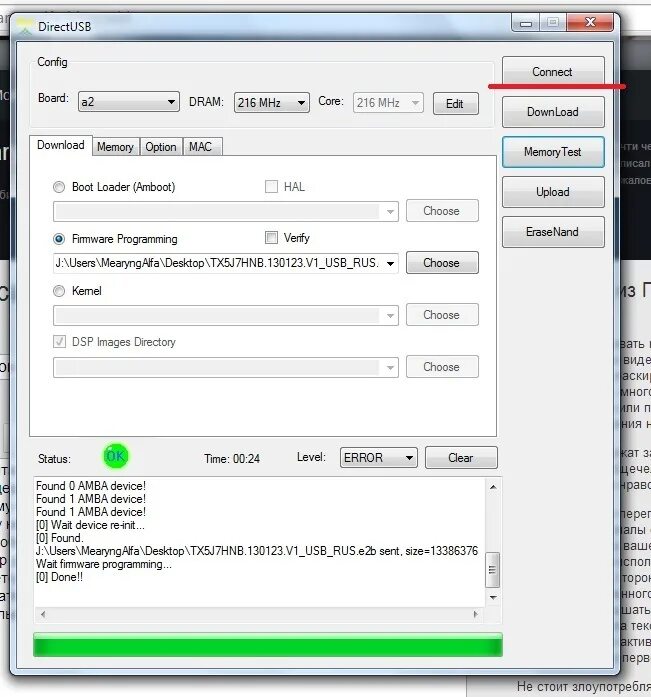Image resolution: width=651 pixels, height=697 pixels.
Task: Open the Board dropdown showing a2
Action: (128, 102)
